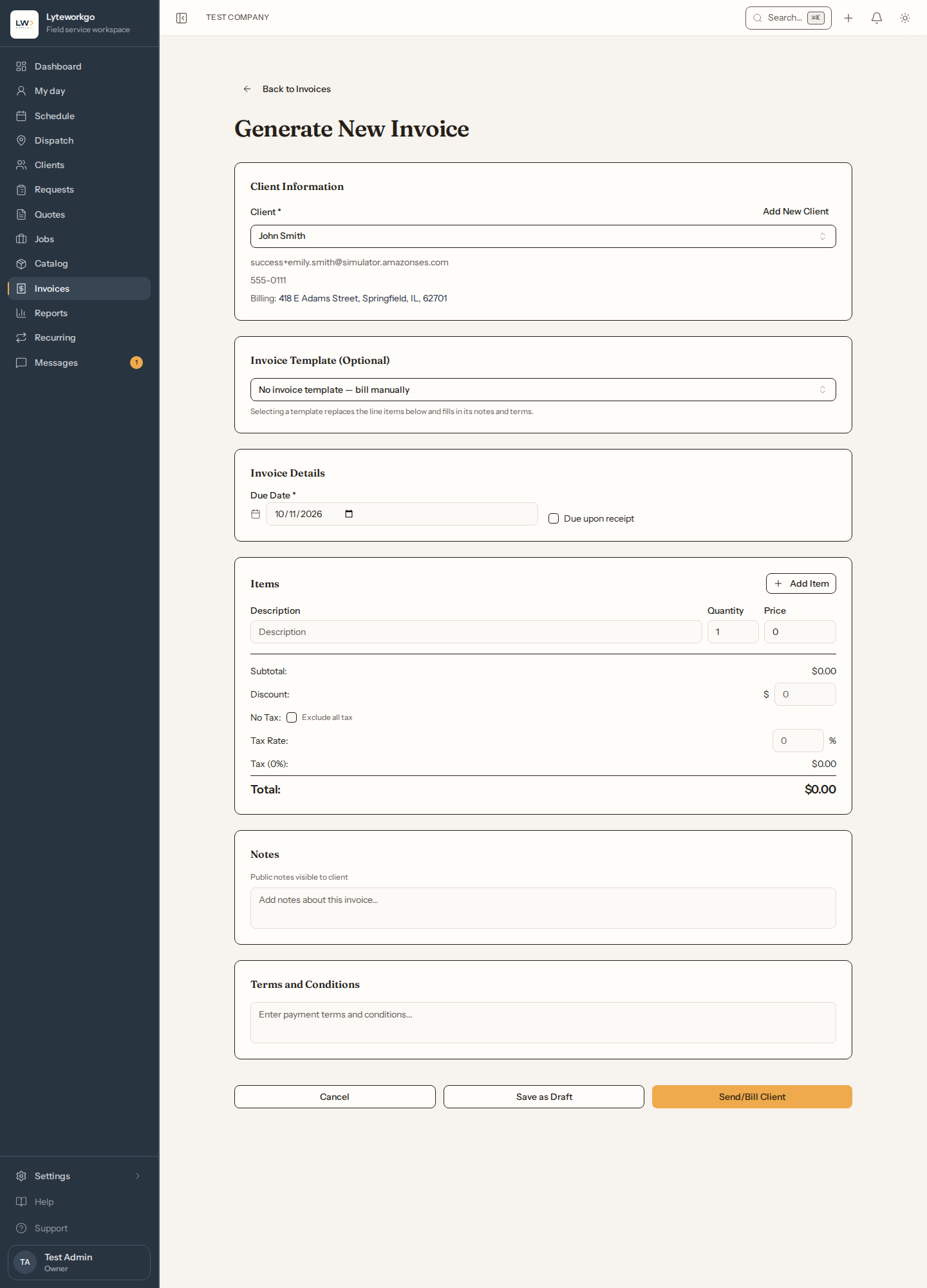Click the Settings gear icon
Viewport: 927px width, 1288px height.
[21, 1176]
